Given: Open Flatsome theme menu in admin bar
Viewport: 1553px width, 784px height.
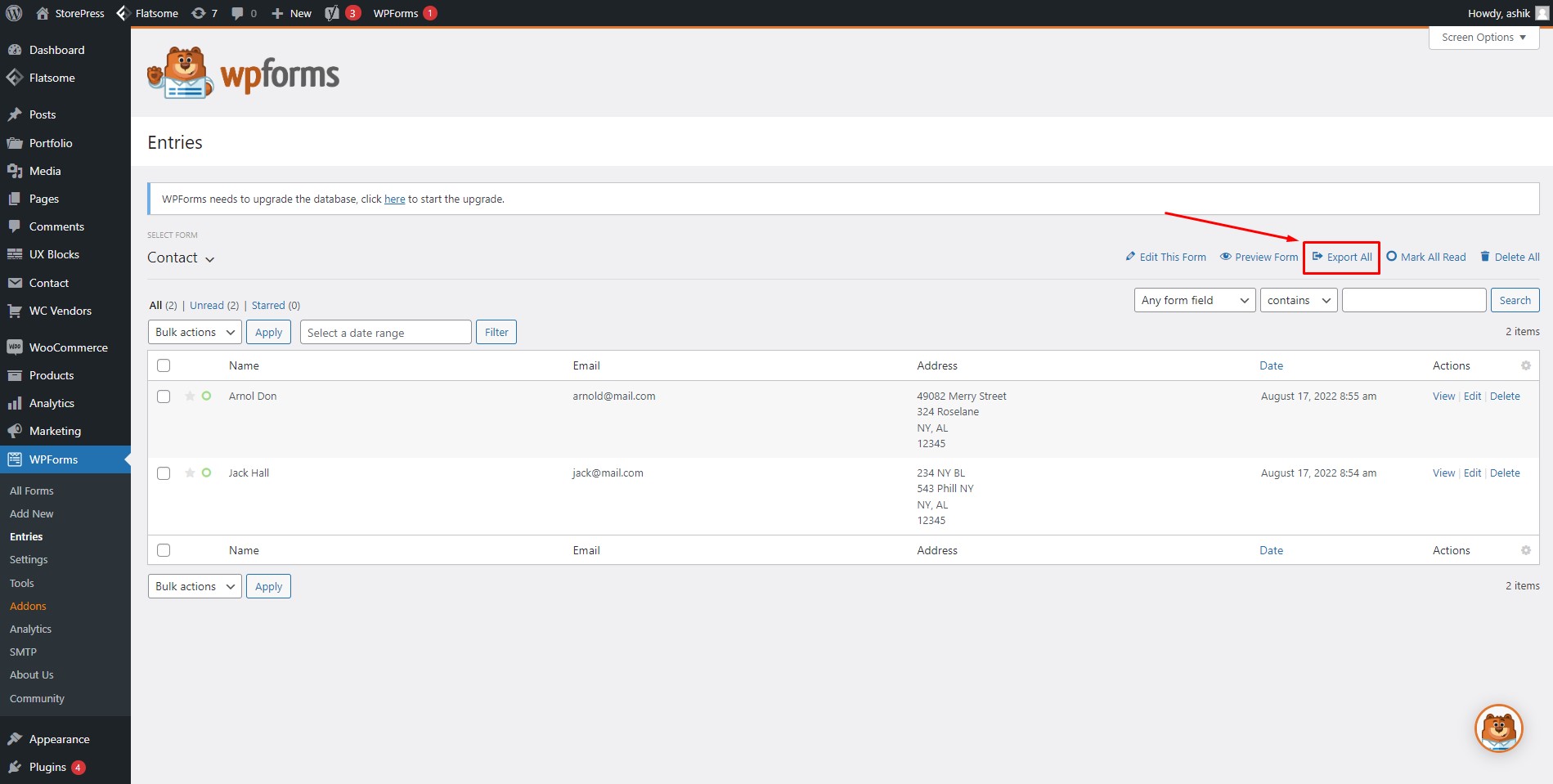Looking at the screenshot, I should 147,13.
